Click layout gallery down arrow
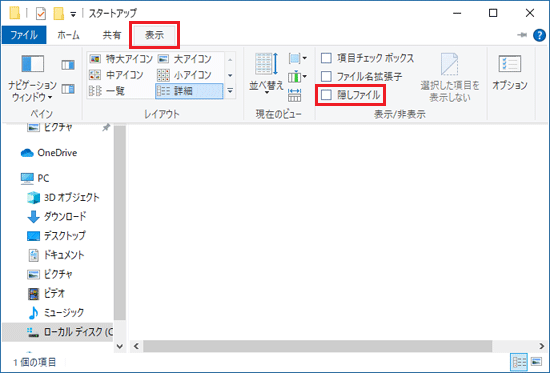Viewport: 550px width, 373px height. (230, 75)
